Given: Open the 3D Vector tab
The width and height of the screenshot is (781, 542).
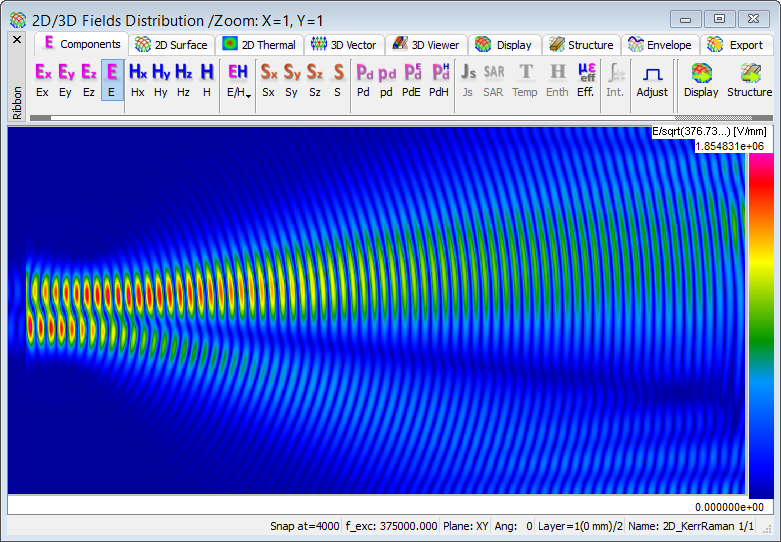Looking at the screenshot, I should click(343, 45).
